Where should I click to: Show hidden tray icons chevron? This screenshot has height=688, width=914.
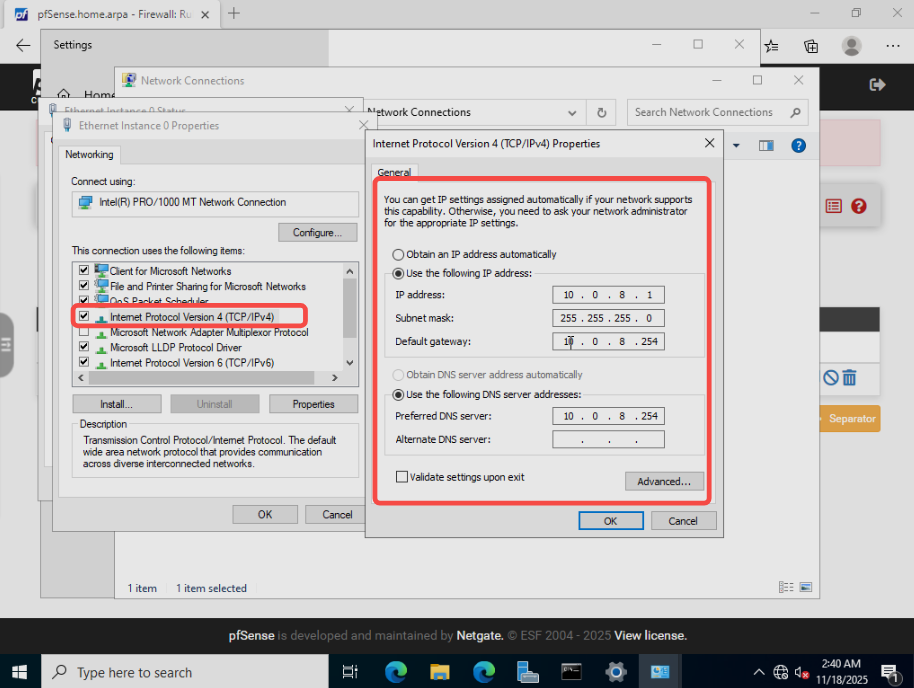click(x=758, y=672)
